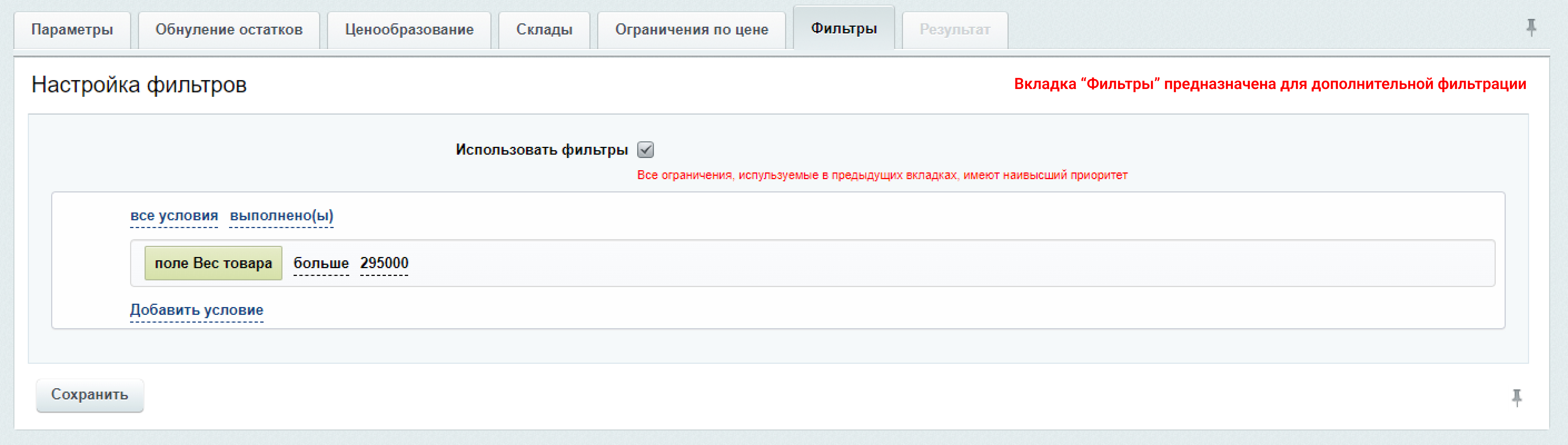Click the top pin icon beside tabs
This screenshot has width=1568, height=445.
1531,27
